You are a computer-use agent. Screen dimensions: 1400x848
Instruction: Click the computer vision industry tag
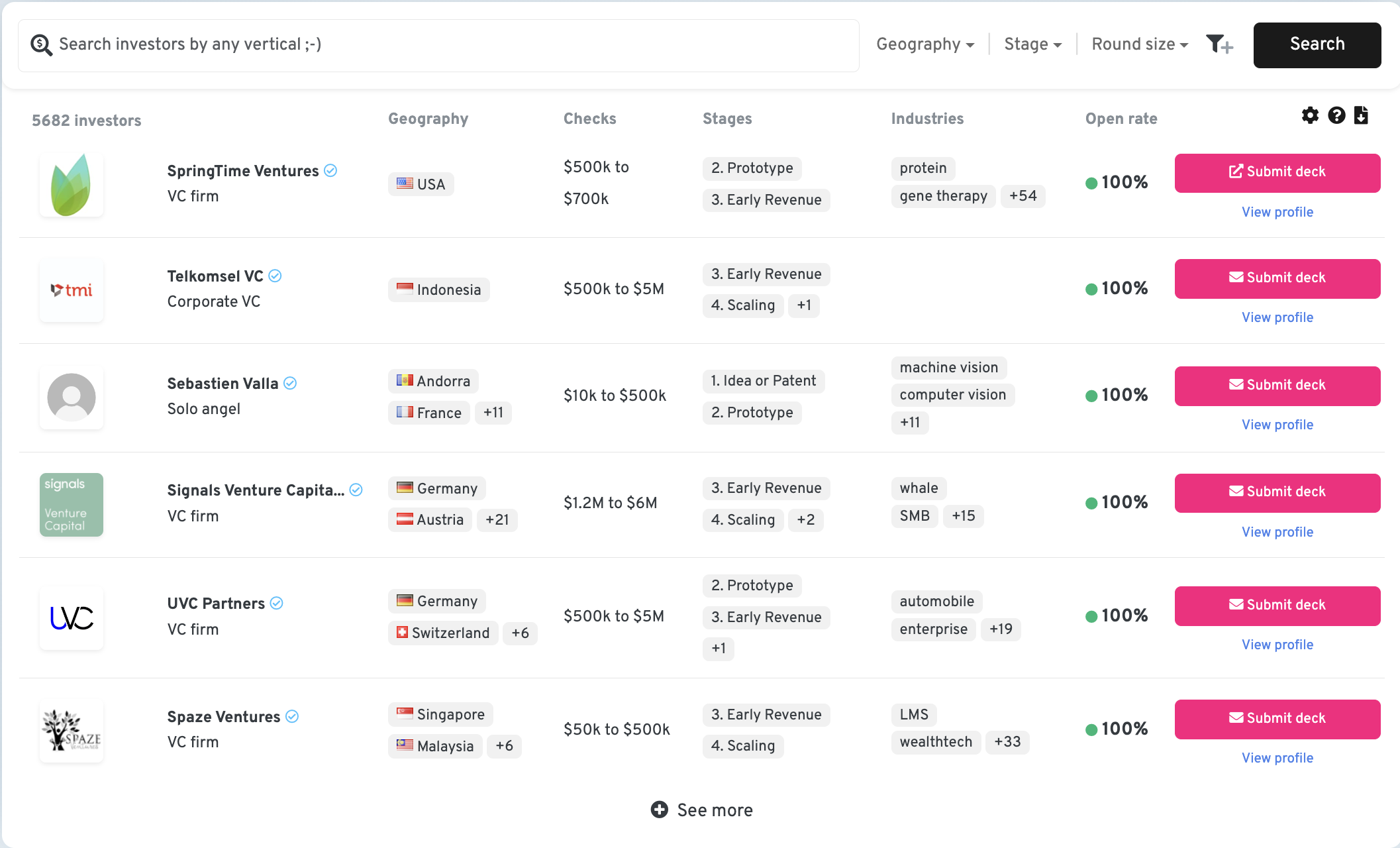click(952, 395)
